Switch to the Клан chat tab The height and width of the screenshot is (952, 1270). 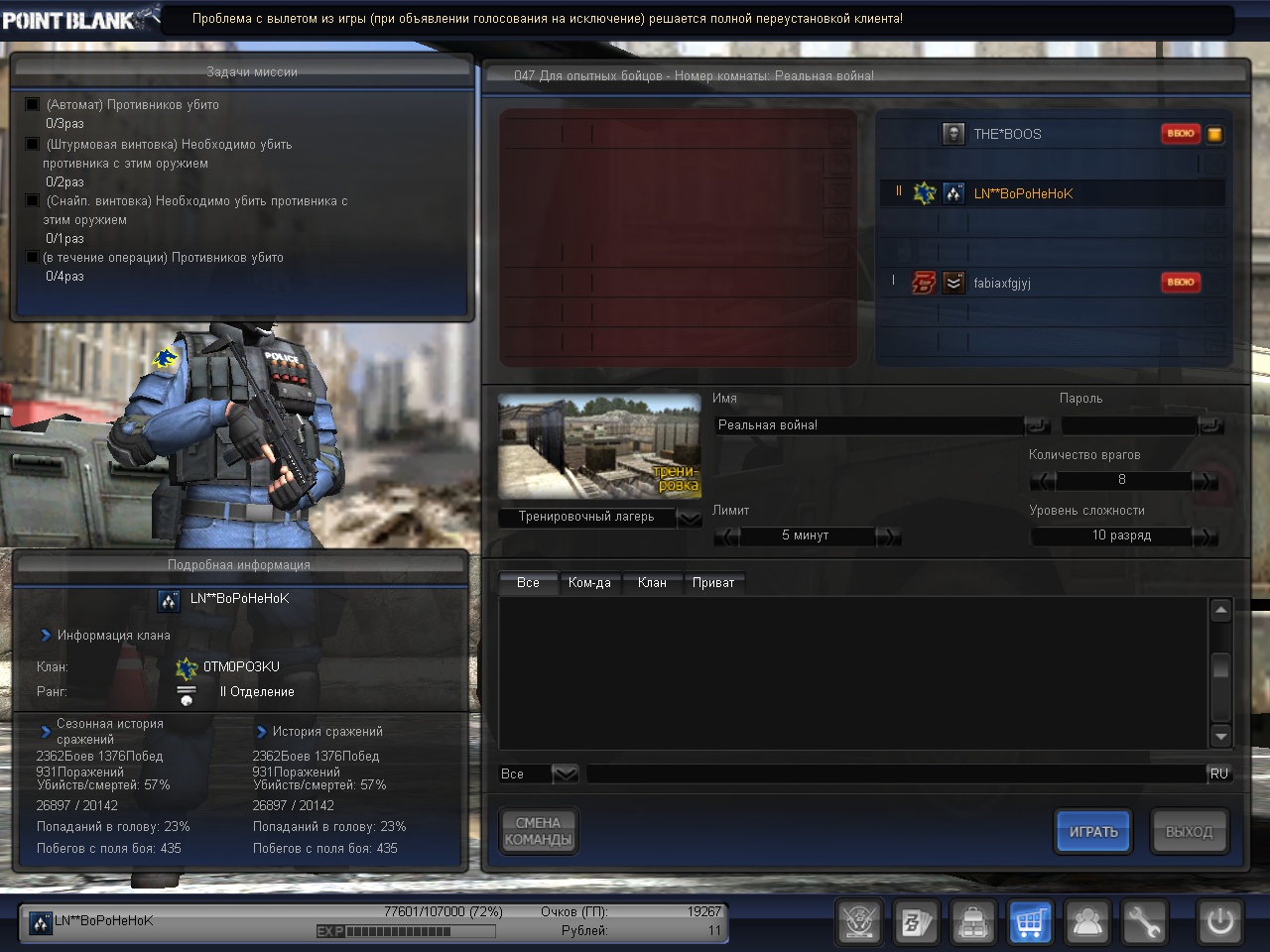[x=652, y=583]
